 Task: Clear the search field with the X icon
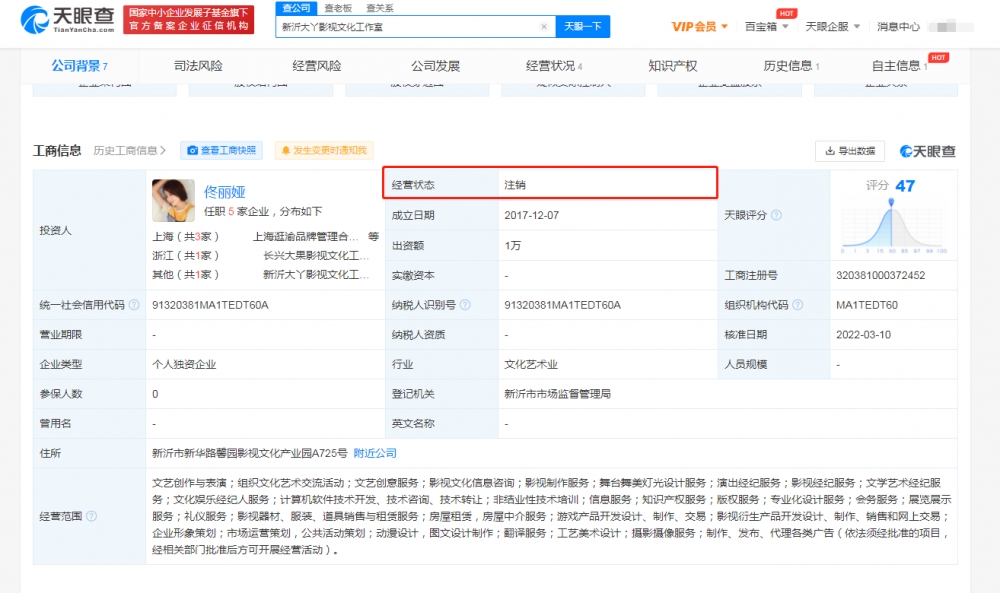tap(544, 27)
